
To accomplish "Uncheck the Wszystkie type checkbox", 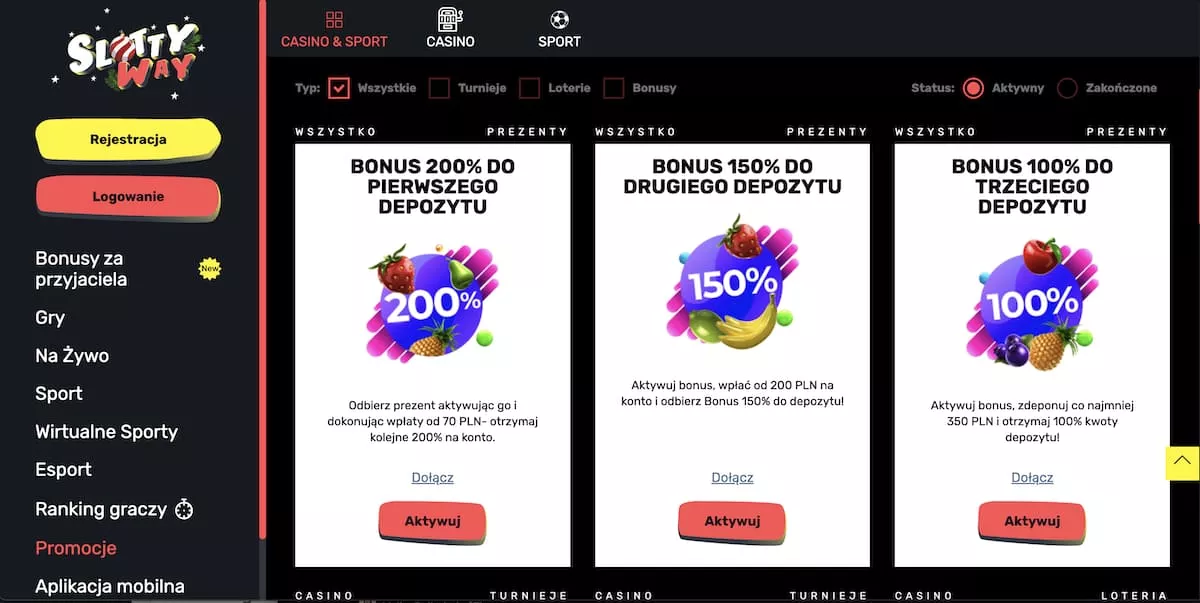I will (339, 88).
